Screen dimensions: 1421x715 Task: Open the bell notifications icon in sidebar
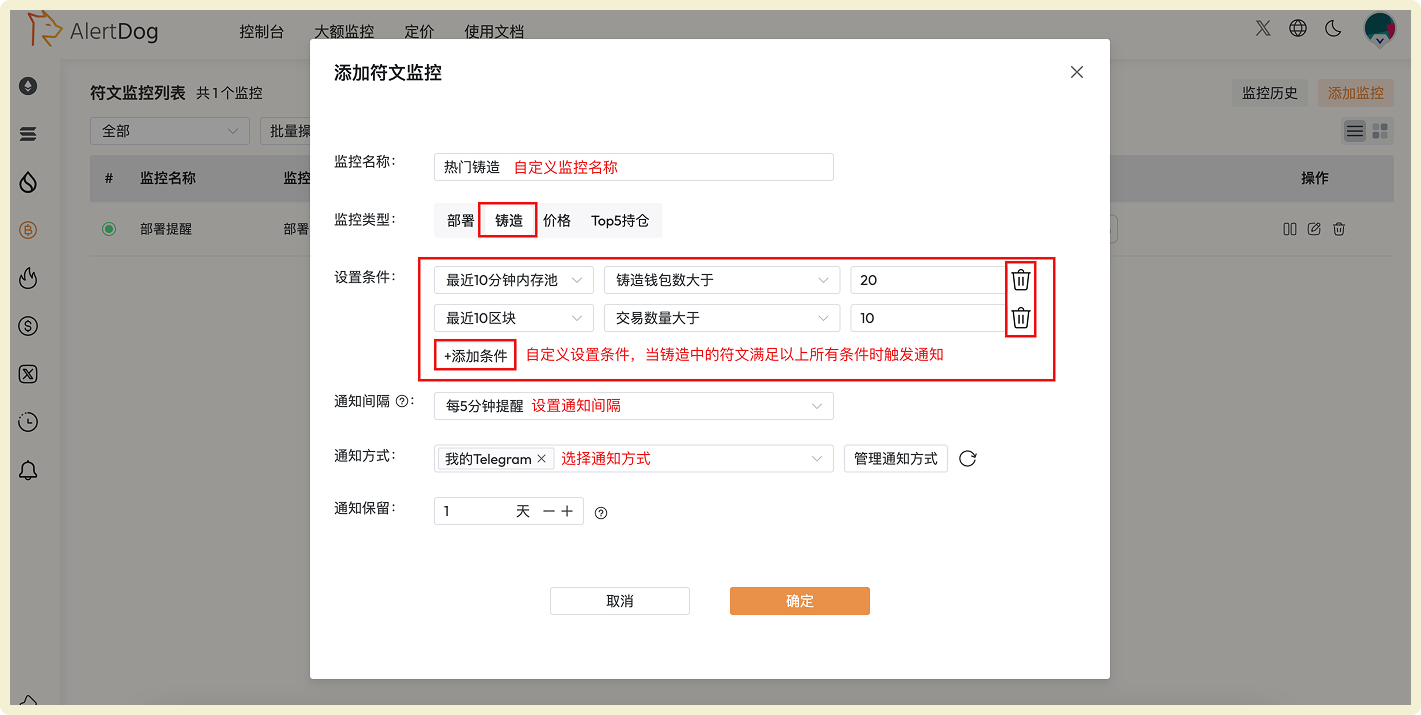(28, 470)
